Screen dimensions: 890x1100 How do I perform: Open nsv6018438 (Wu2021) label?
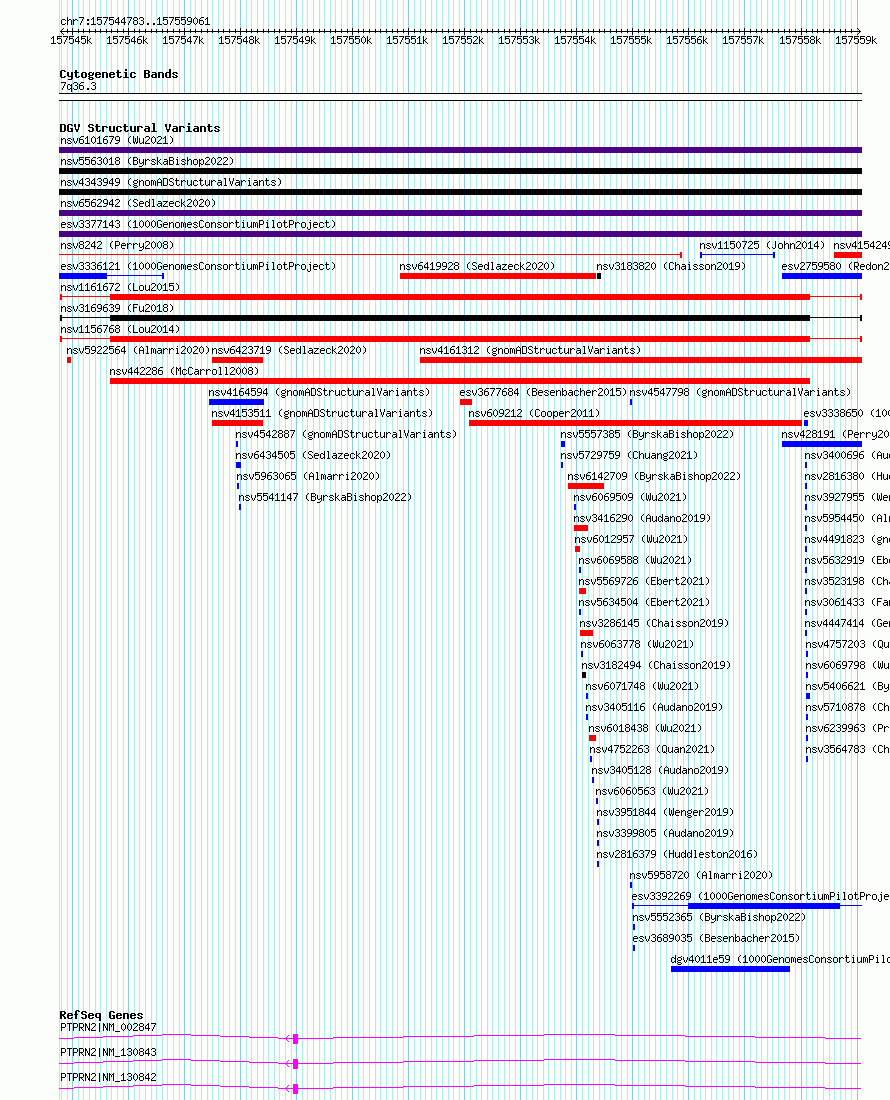click(x=645, y=730)
